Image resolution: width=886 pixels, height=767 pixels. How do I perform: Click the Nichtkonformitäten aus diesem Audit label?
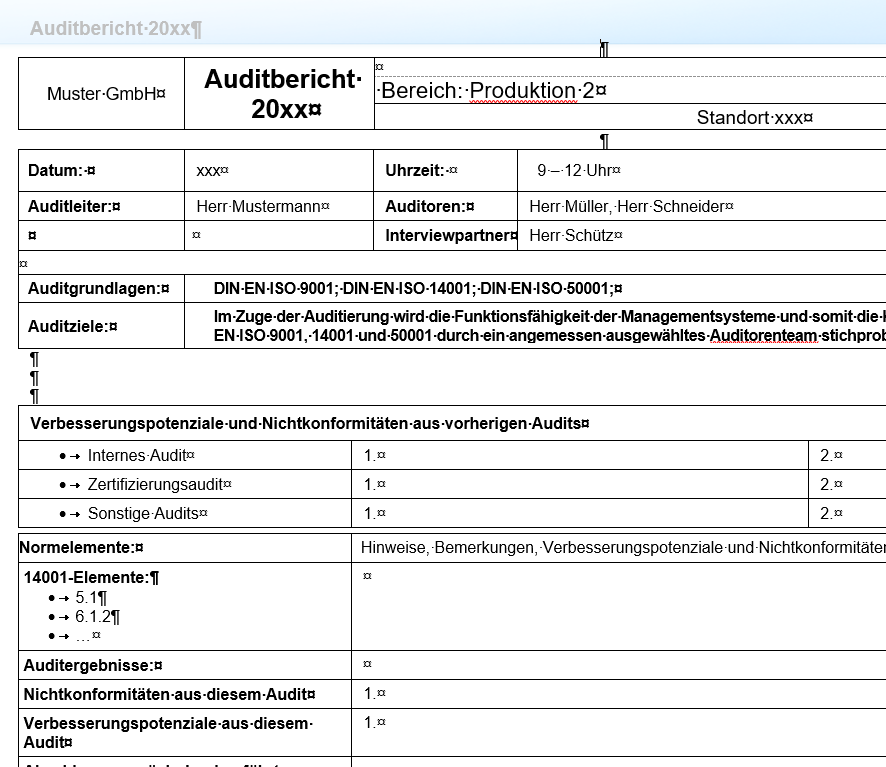pos(168,694)
